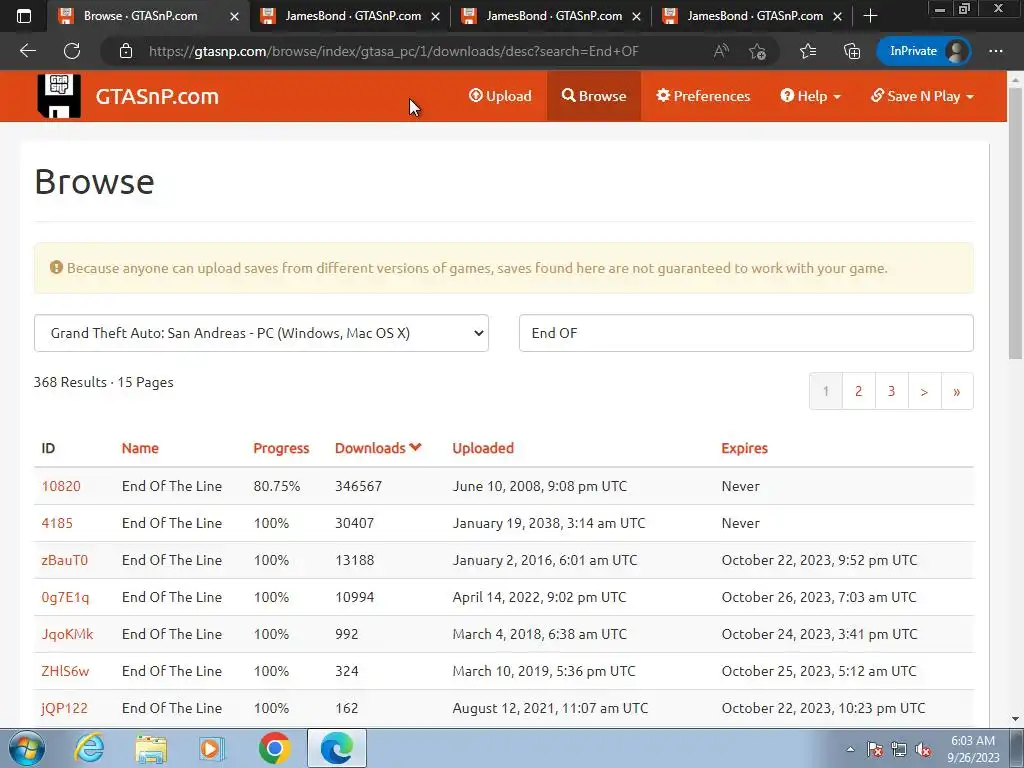
Task: Go to results page 3
Action: point(891,391)
